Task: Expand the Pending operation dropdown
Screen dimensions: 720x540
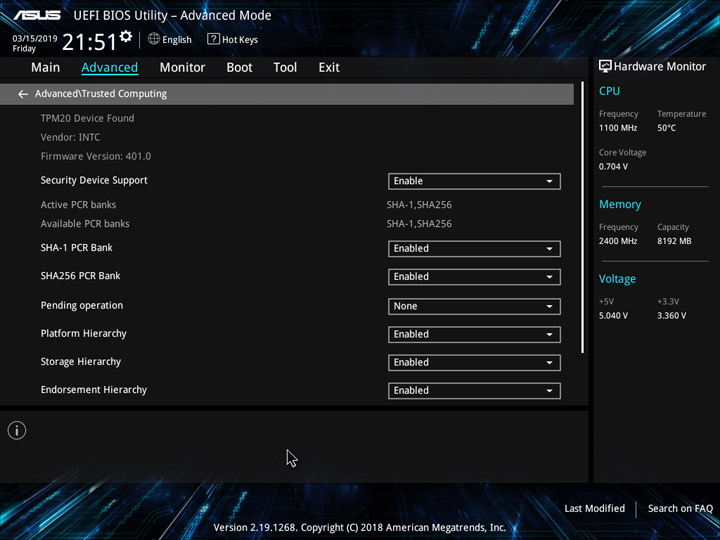Action: click(474, 306)
